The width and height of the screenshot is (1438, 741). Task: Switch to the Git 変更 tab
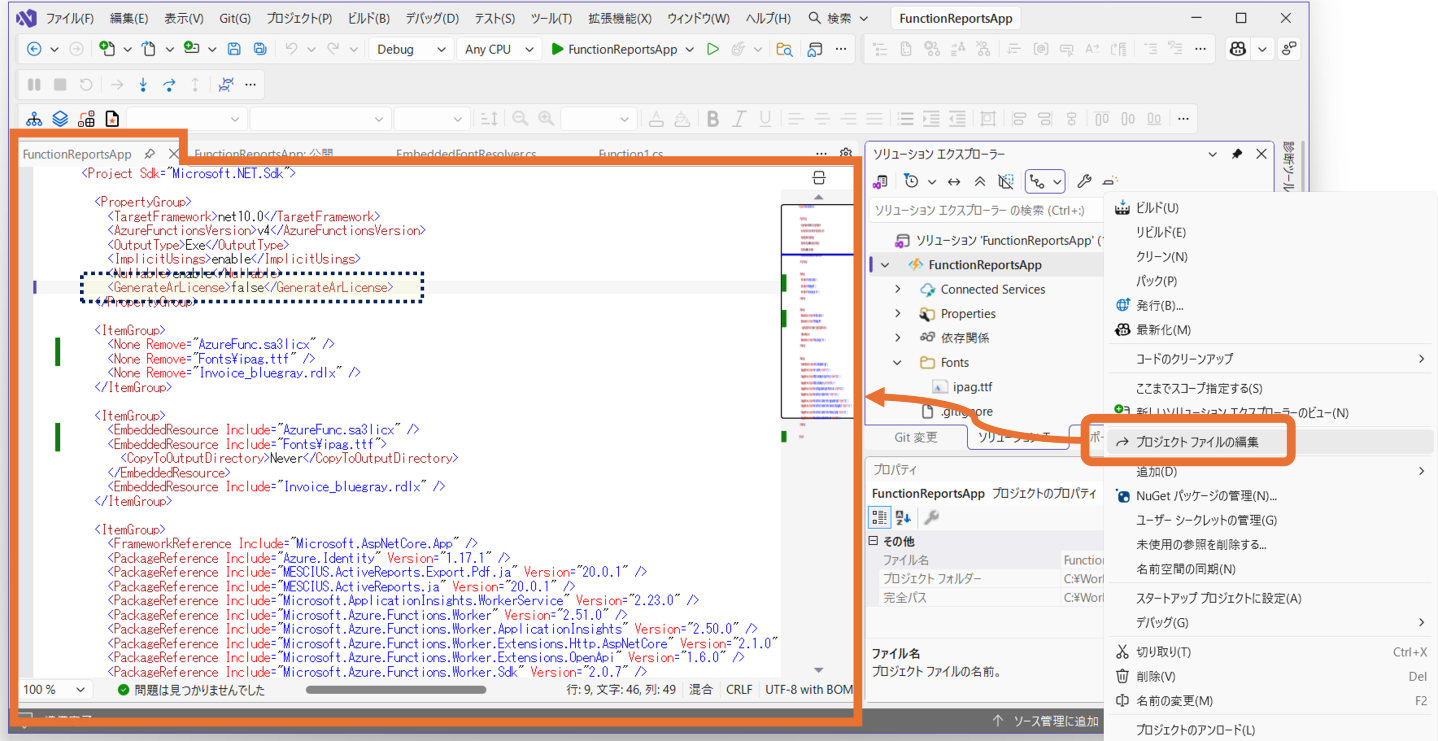915,437
